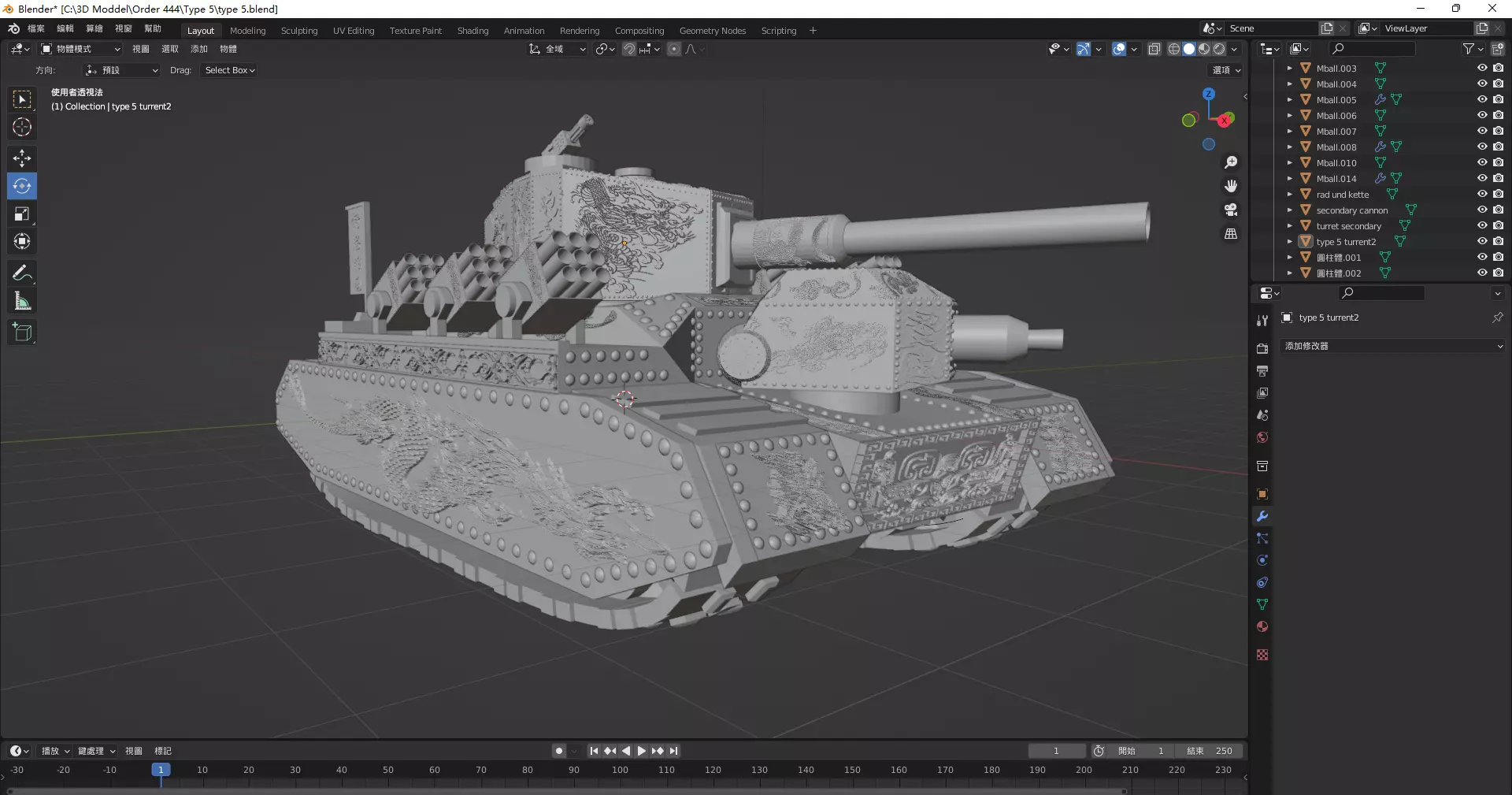This screenshot has width=1512, height=795.
Task: Hide secondary cannon with eye icon
Action: click(1482, 210)
